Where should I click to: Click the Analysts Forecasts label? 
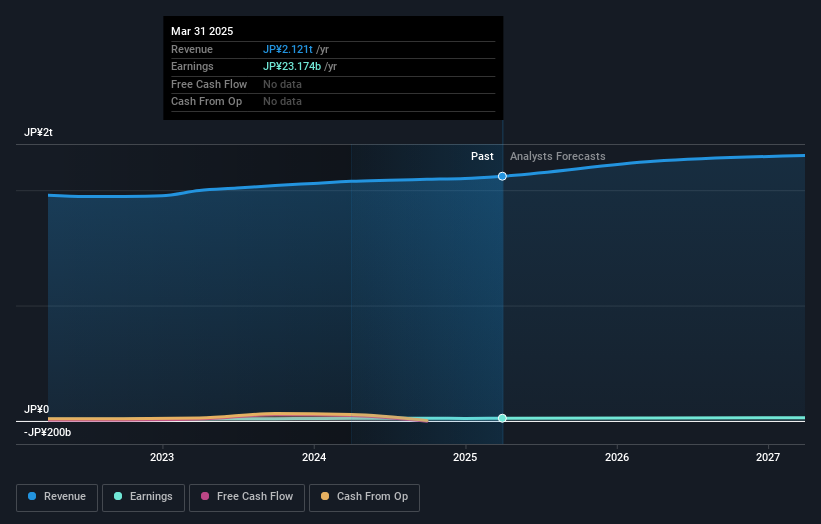coord(558,157)
